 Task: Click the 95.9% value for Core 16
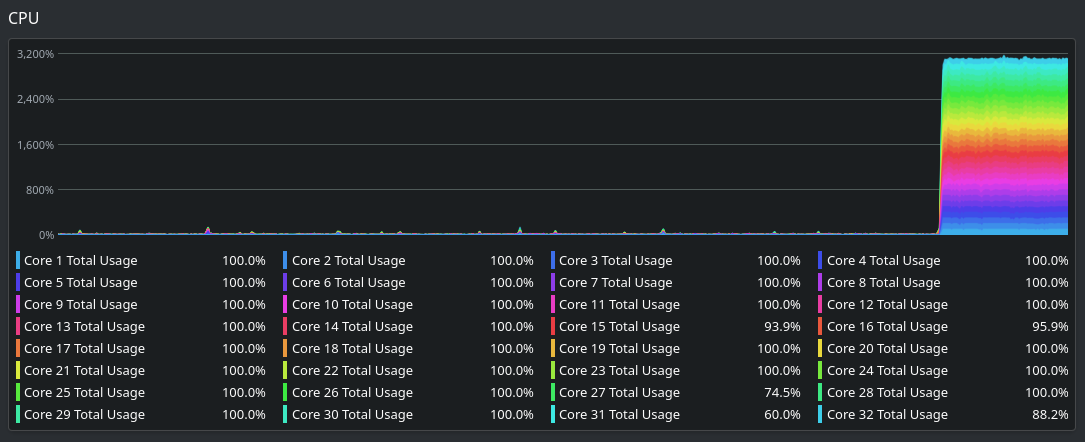(x=1050, y=326)
